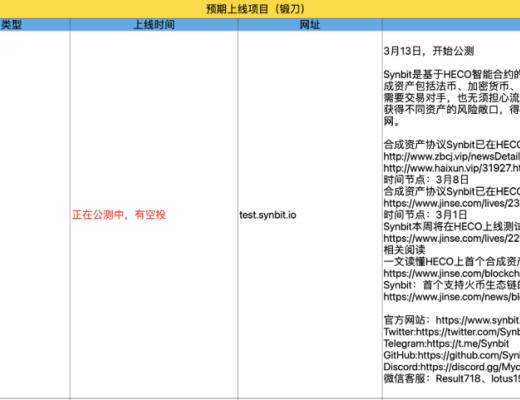
Task: Open the official website synbit link
Action: [478, 320]
